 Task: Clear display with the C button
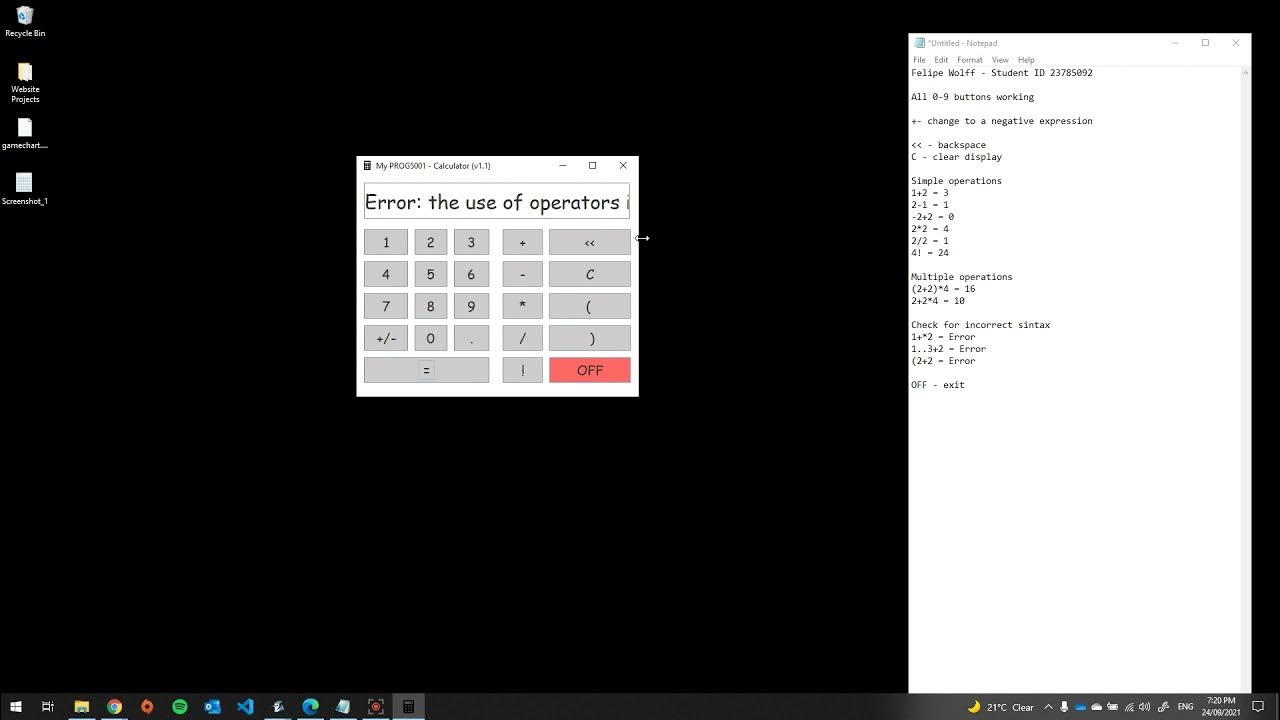tap(590, 274)
